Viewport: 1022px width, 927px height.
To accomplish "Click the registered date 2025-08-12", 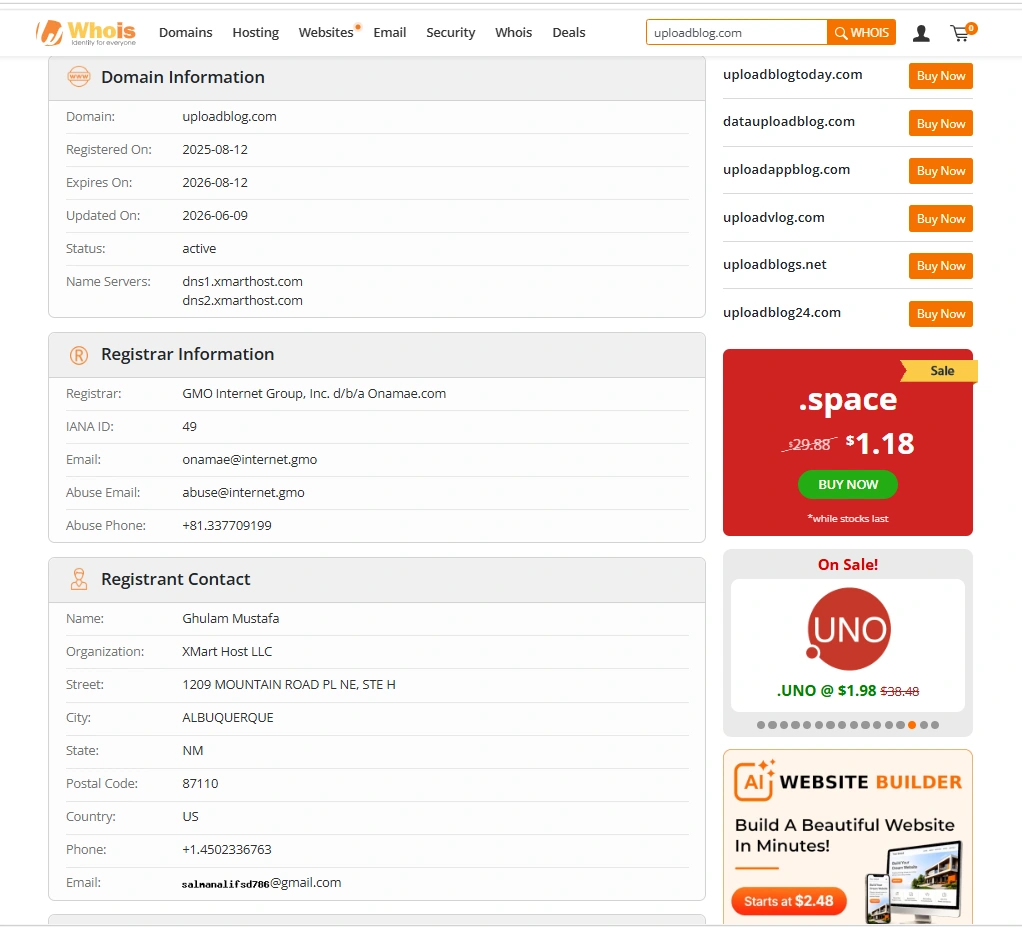I will [x=215, y=149].
